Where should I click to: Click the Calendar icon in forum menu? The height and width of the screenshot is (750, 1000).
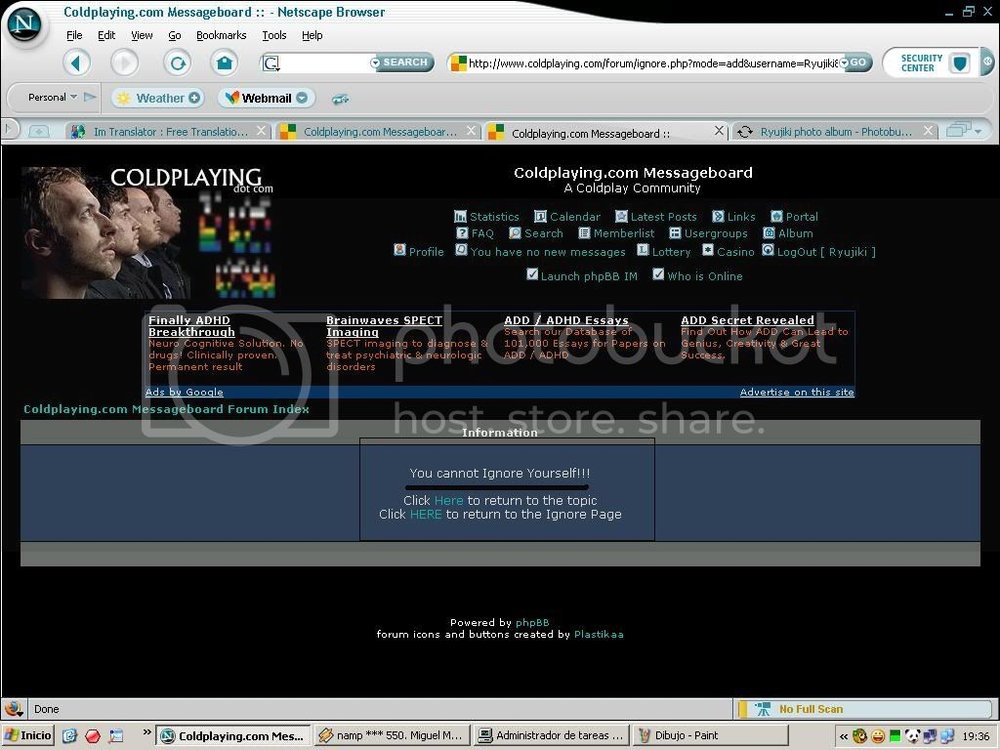click(x=540, y=216)
